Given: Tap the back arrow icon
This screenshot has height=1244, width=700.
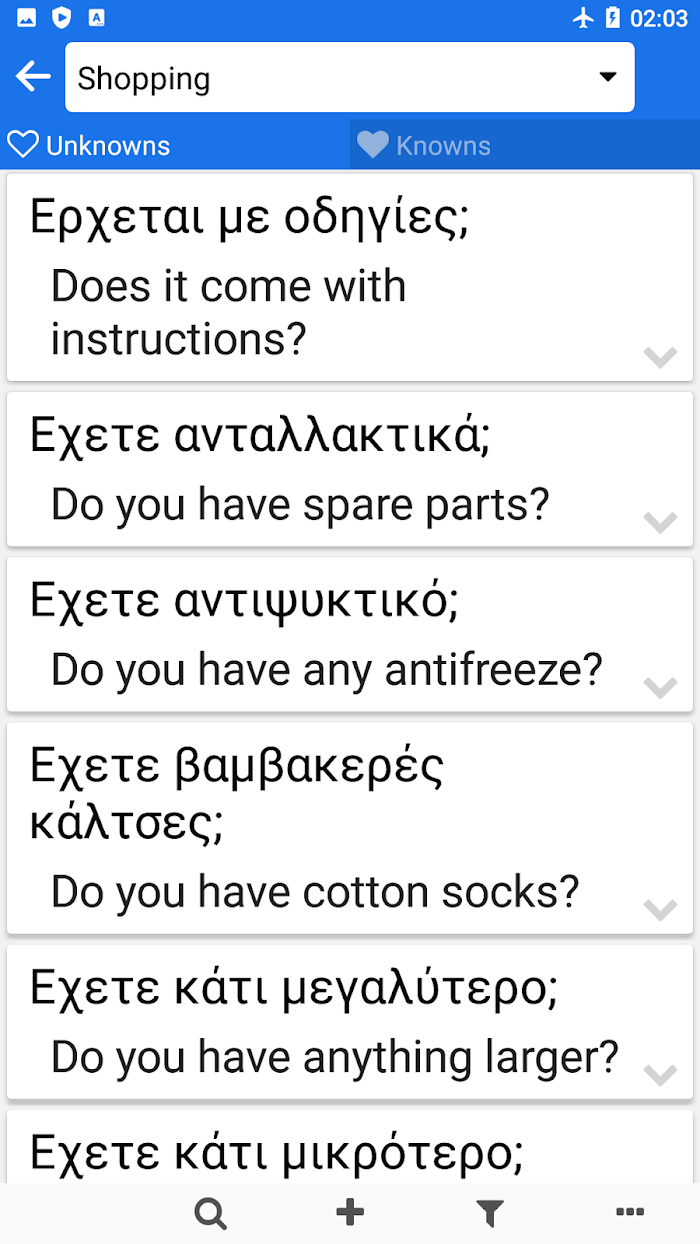Looking at the screenshot, I should coord(33,76).
